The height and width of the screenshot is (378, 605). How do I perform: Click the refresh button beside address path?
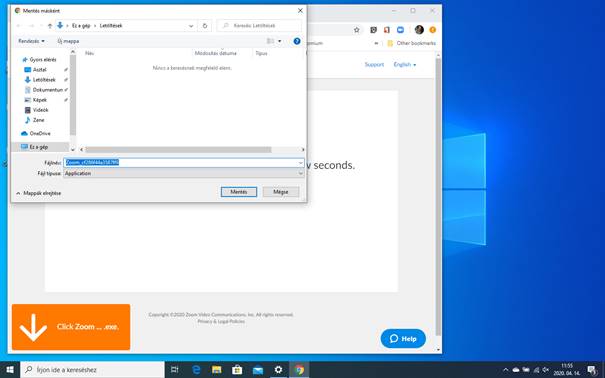pyautogui.click(x=205, y=25)
